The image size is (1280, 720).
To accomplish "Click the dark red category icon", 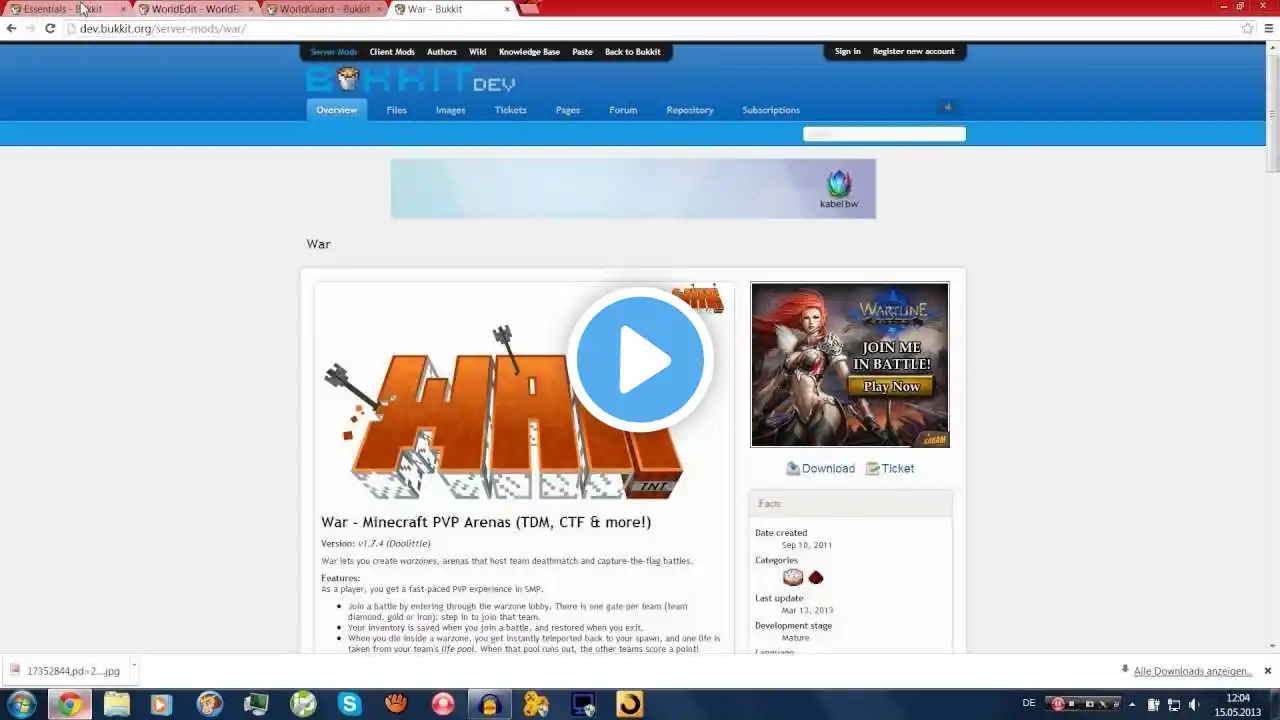I will click(816, 577).
